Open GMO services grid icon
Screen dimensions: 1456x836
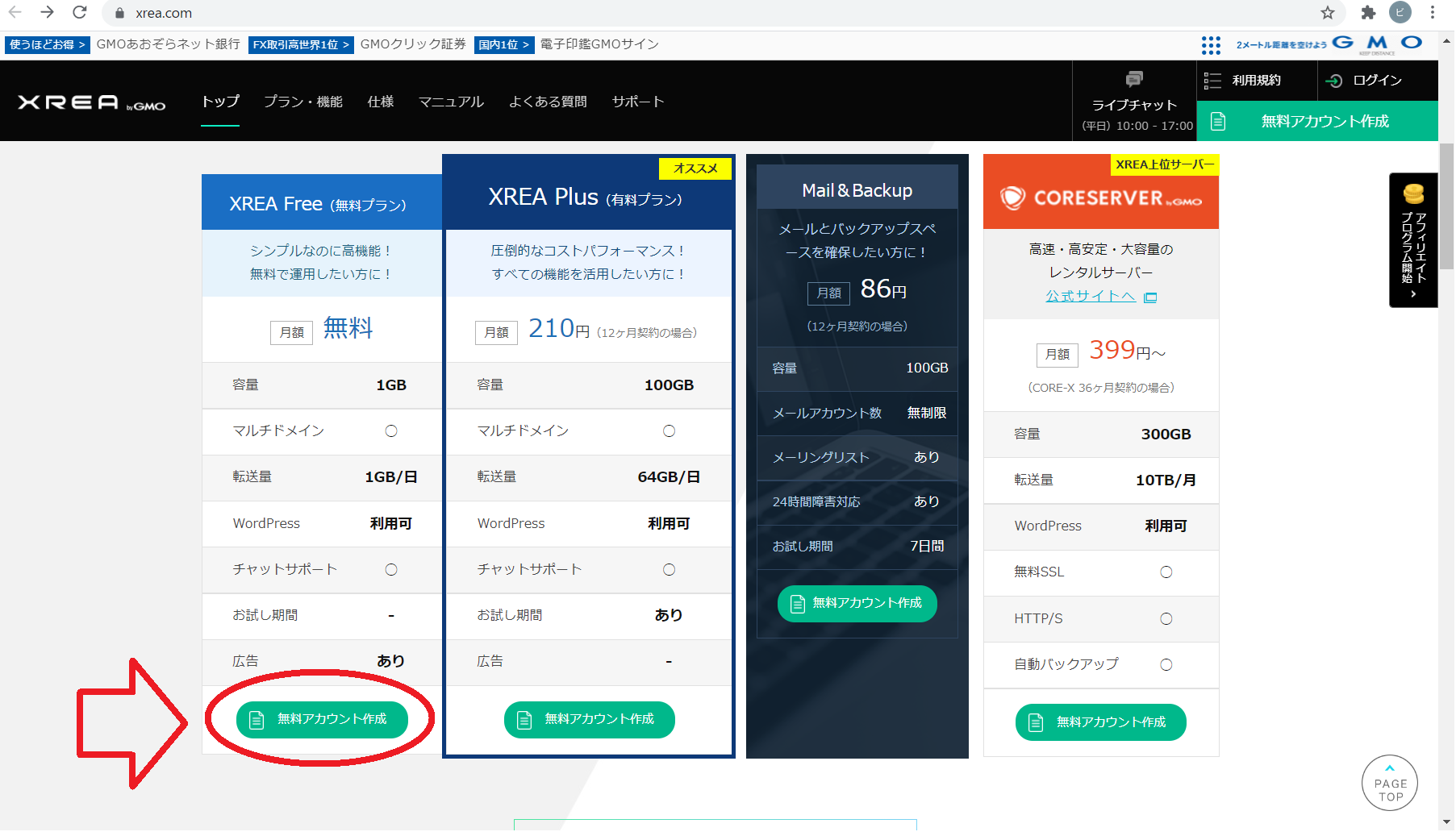point(1211,45)
